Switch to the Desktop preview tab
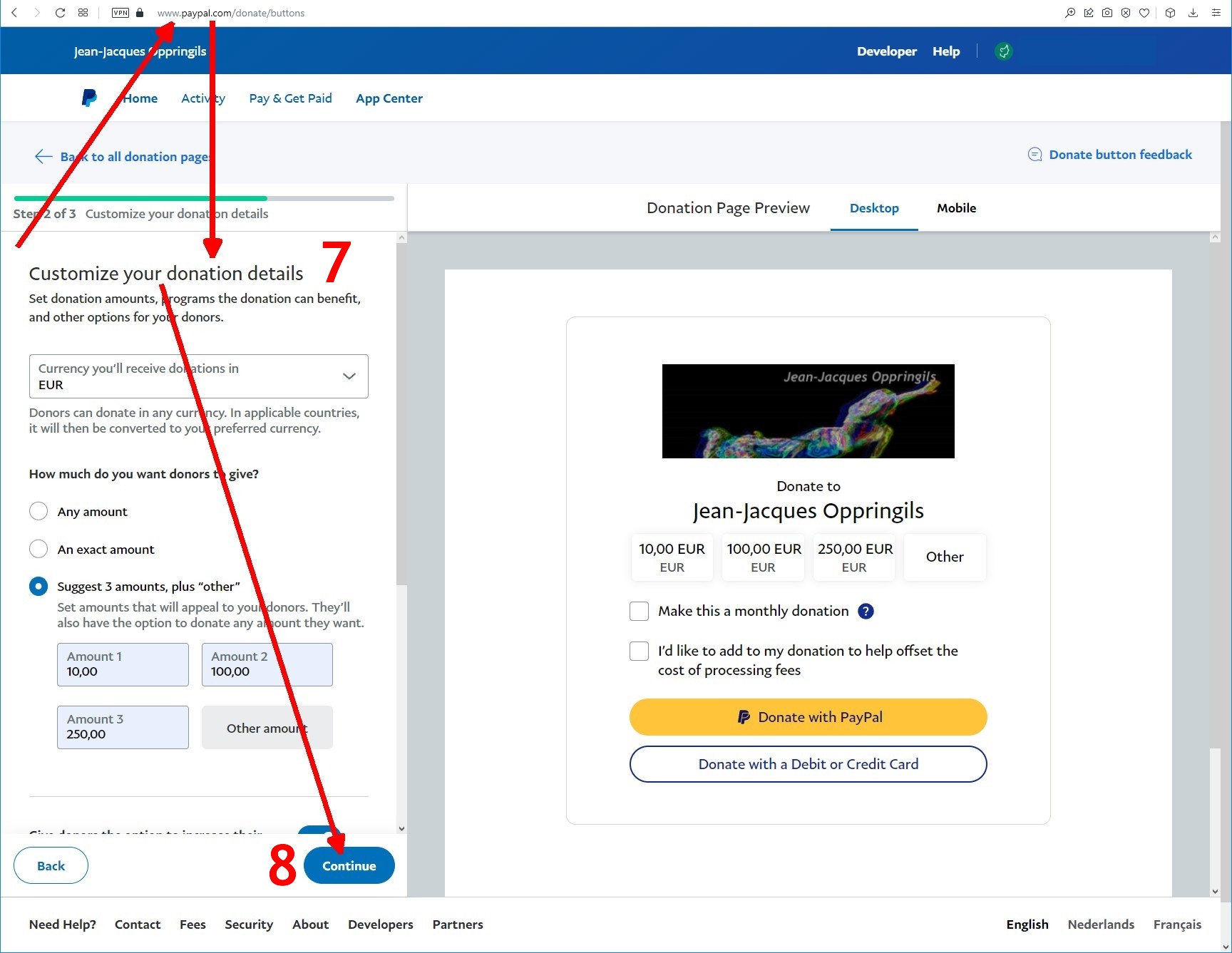Image resolution: width=1232 pixels, height=953 pixels. 874,208
